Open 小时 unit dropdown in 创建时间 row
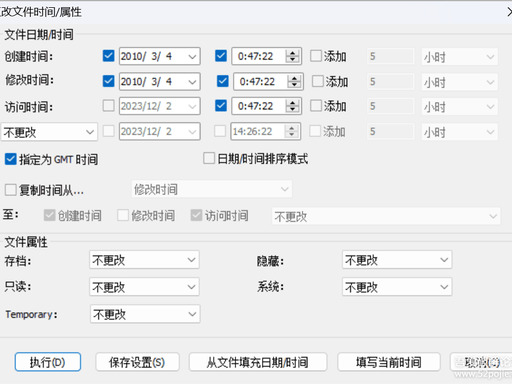This screenshot has height=384, width=512. (x=460, y=57)
